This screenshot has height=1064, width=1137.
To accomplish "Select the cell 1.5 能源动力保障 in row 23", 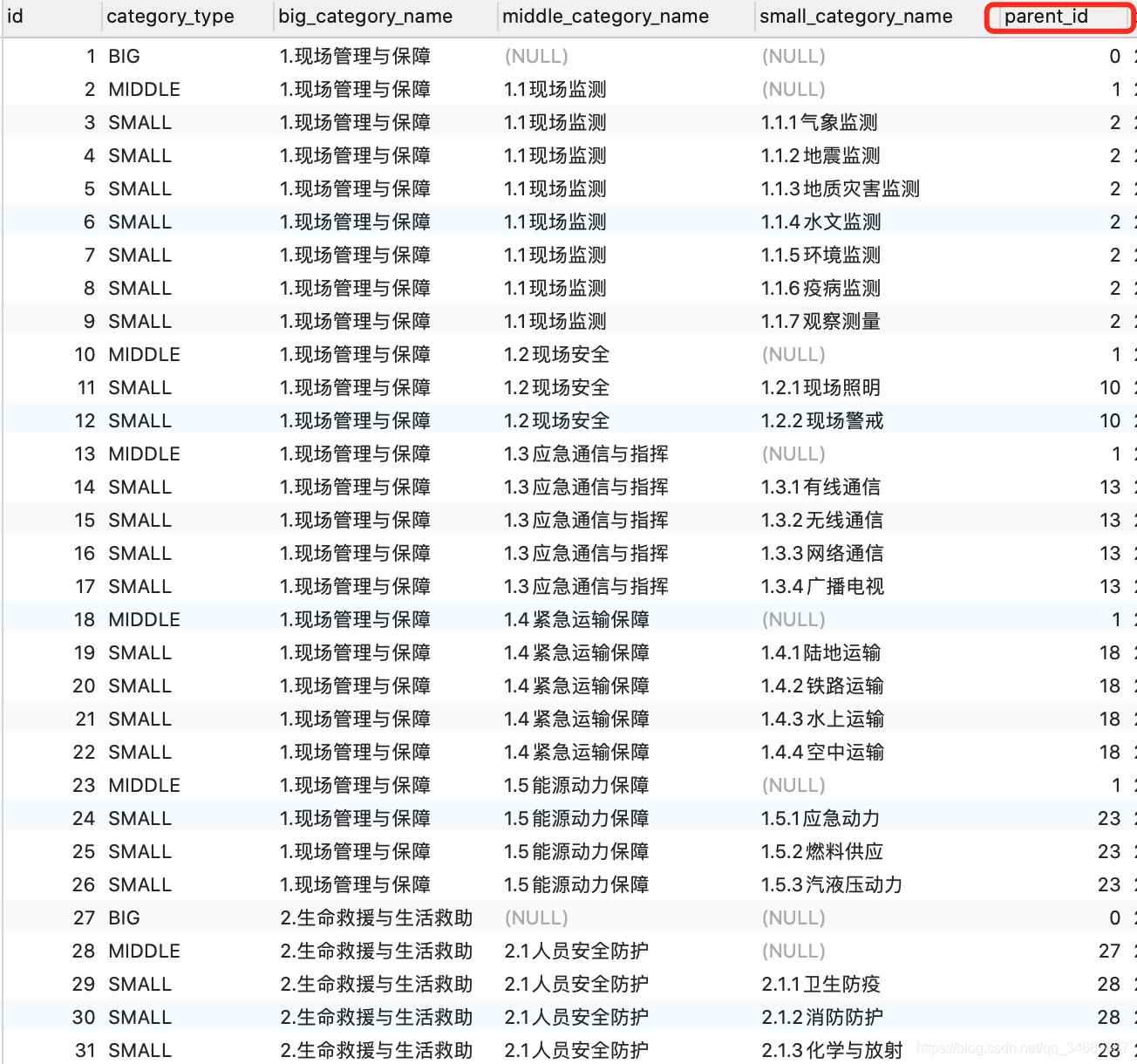I will [x=576, y=785].
